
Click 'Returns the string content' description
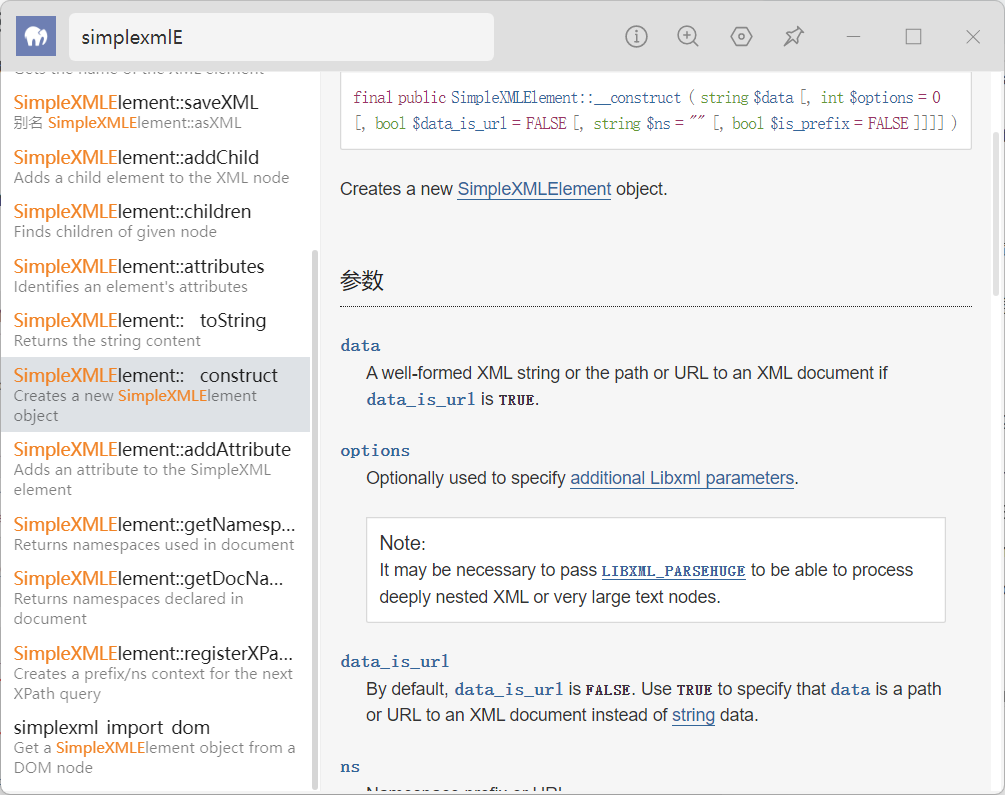[107, 340]
